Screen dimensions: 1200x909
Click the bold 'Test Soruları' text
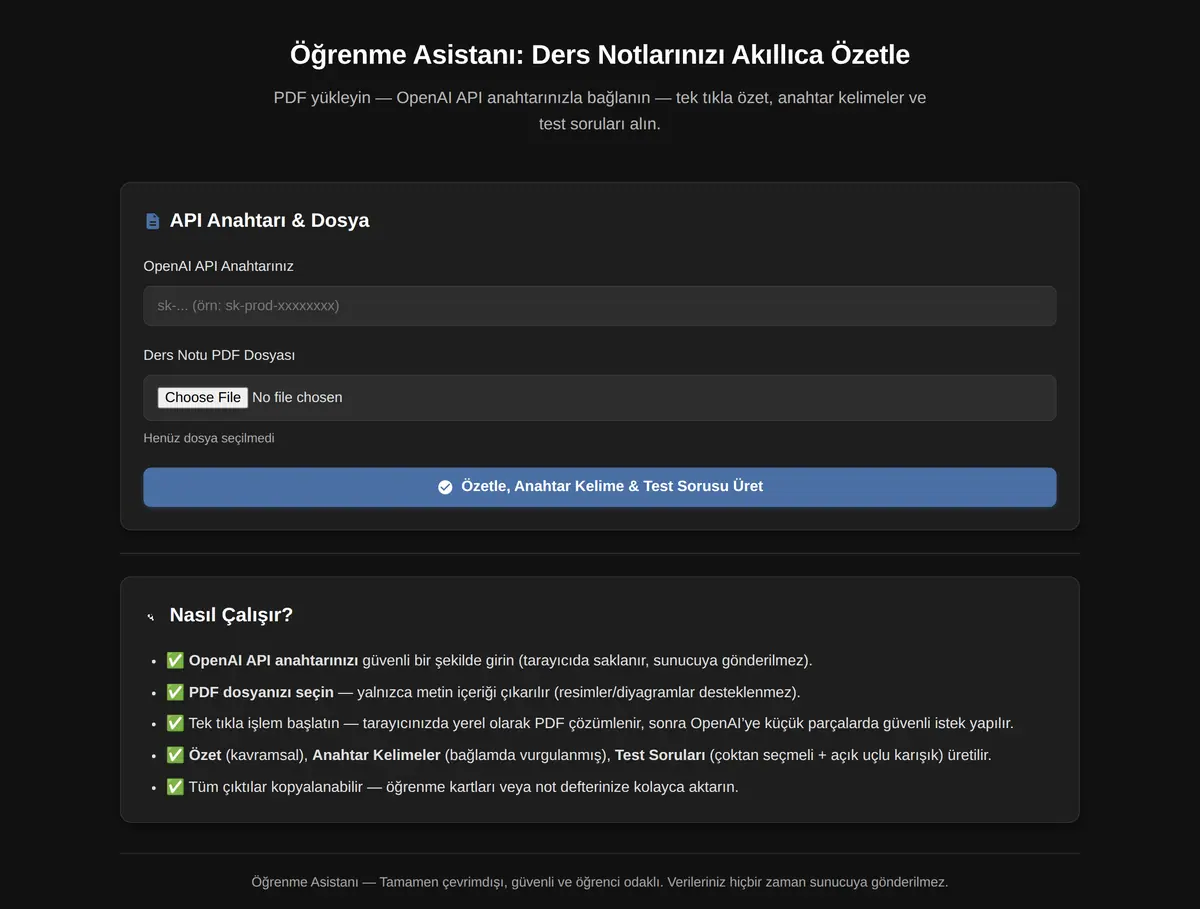coord(660,755)
